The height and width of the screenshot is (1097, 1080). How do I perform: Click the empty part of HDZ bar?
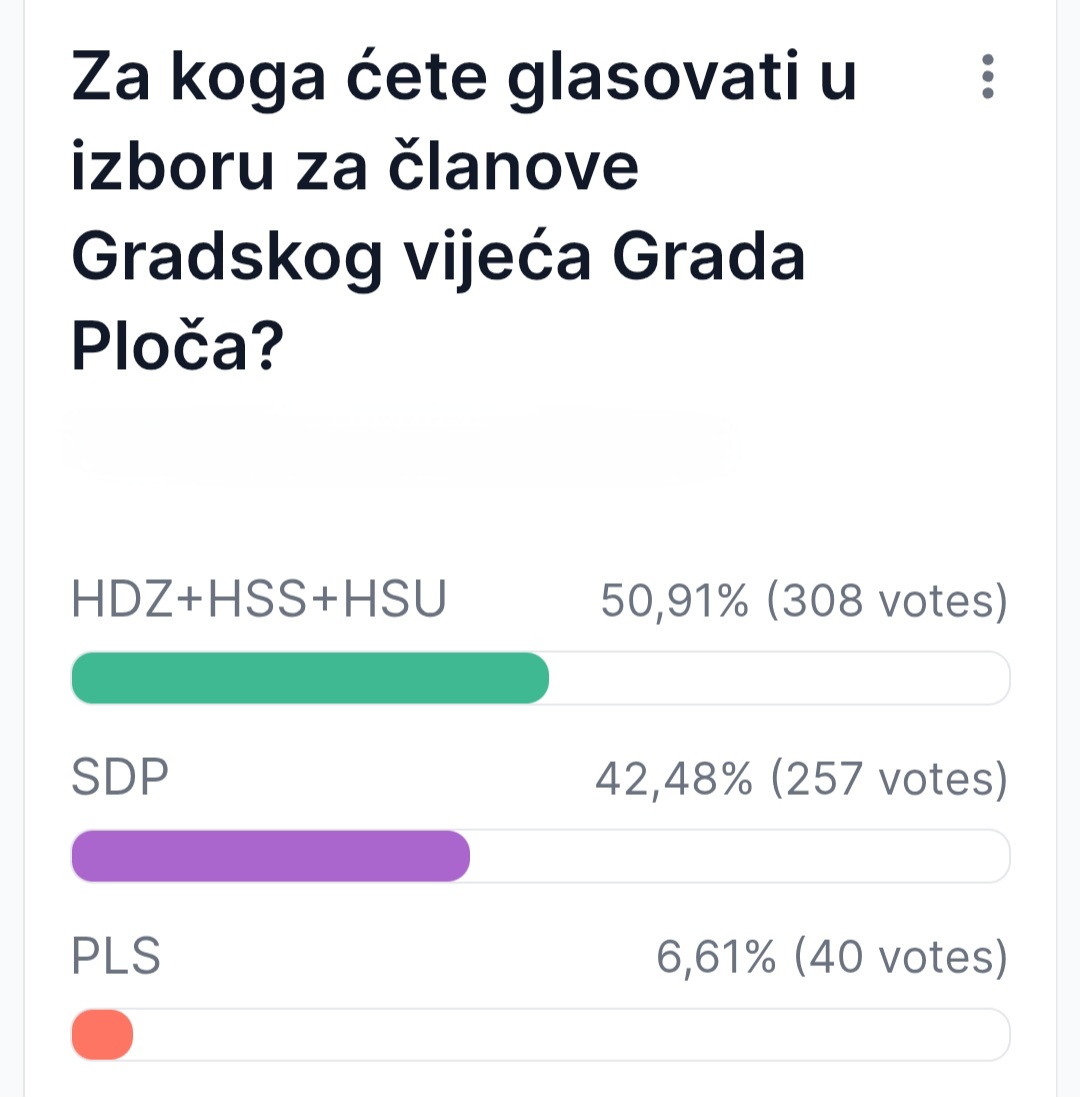[779, 678]
